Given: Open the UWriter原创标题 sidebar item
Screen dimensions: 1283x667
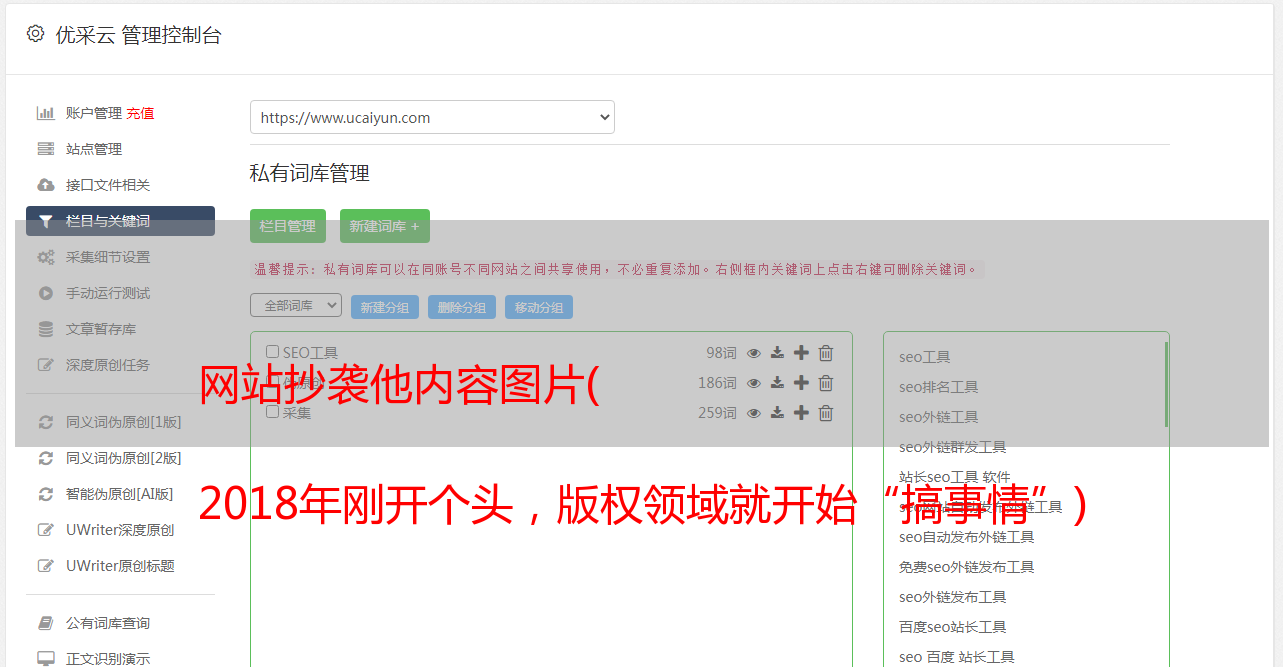Looking at the screenshot, I should coord(120,566).
